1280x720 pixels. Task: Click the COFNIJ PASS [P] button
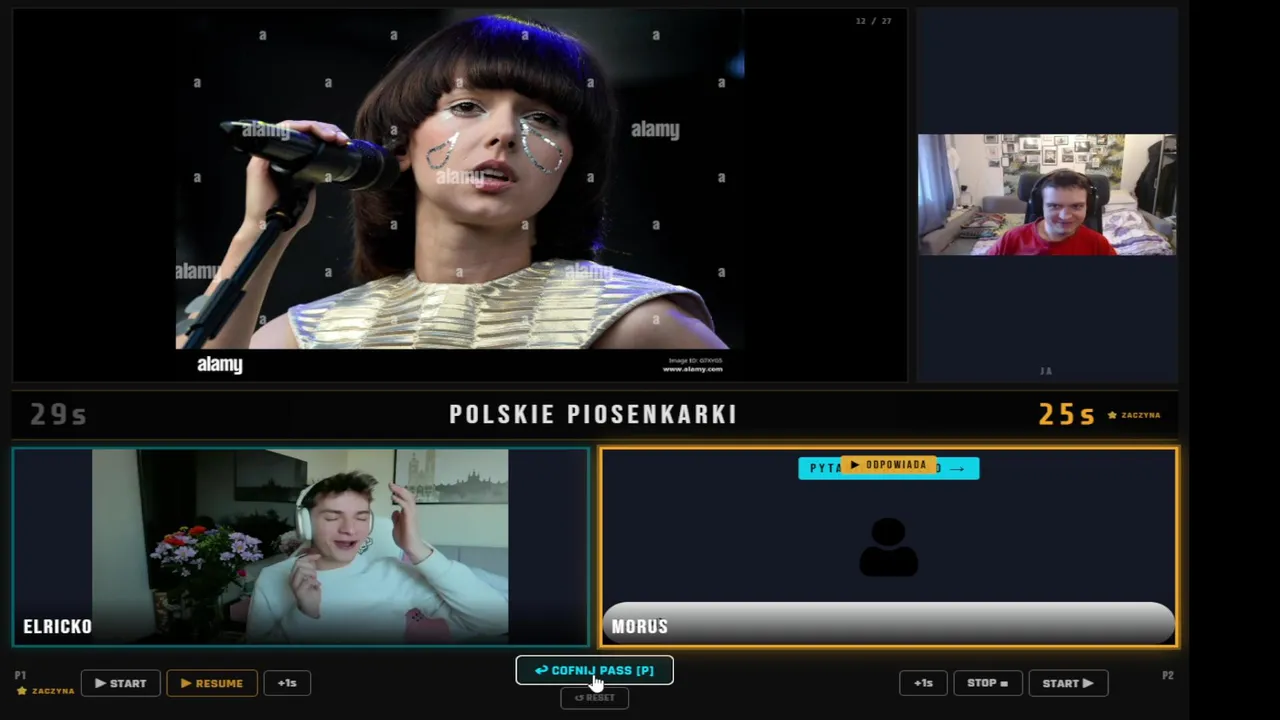(594, 670)
